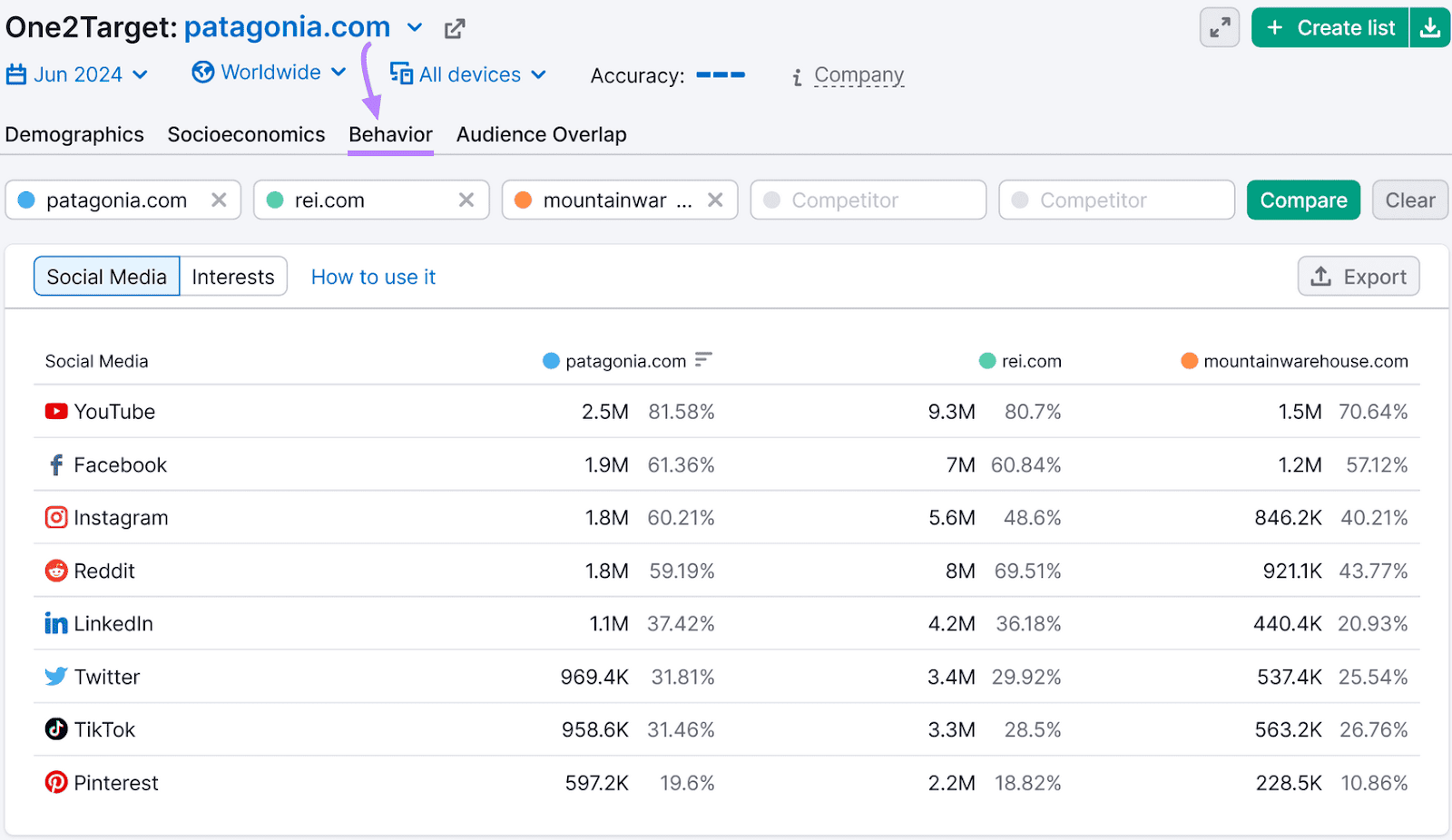Viewport: 1452px width, 840px height.
Task: Click the calendar icon next to Jun 2024
Action: pyautogui.click(x=16, y=74)
